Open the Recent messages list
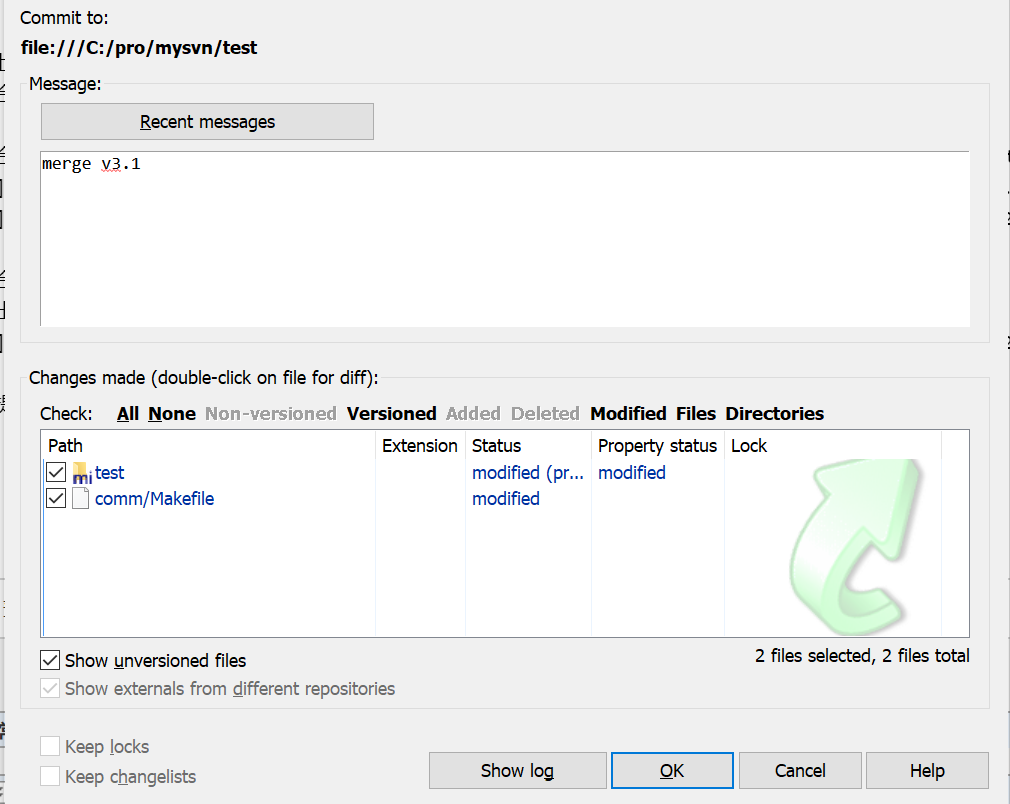The height and width of the screenshot is (804, 1010). click(207, 122)
